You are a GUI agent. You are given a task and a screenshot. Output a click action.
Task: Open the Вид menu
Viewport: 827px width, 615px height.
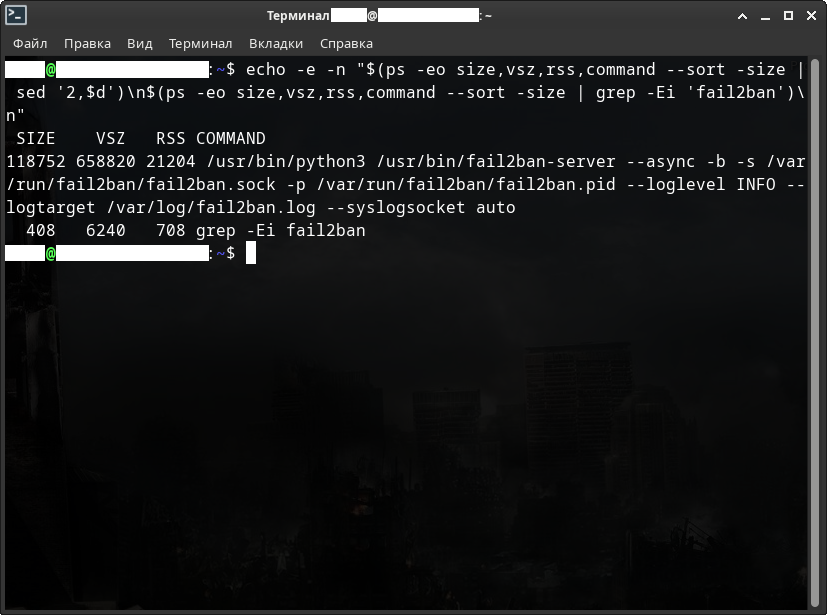click(x=140, y=43)
